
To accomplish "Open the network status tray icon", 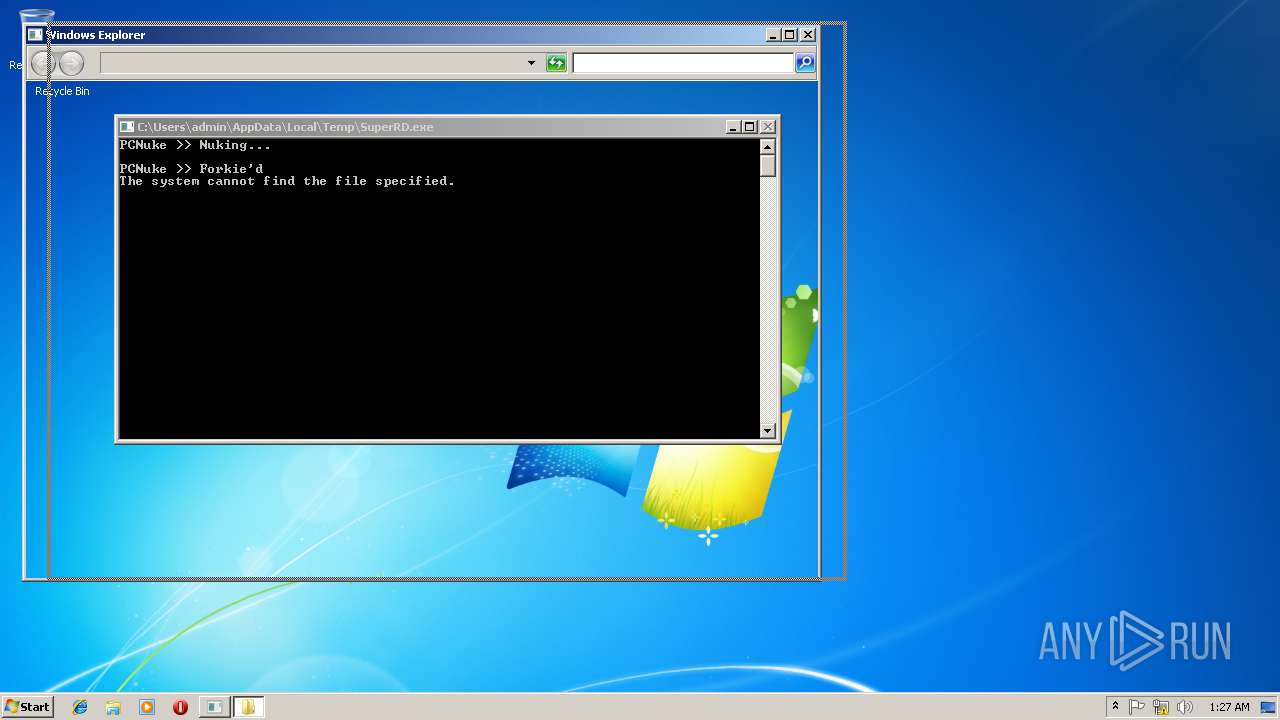I will pyautogui.click(x=1161, y=707).
